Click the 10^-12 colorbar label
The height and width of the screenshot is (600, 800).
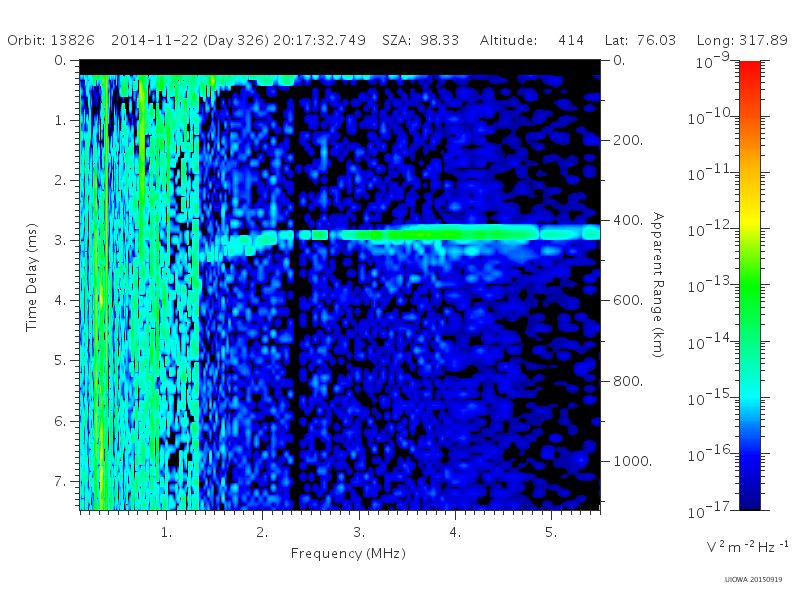click(711, 229)
